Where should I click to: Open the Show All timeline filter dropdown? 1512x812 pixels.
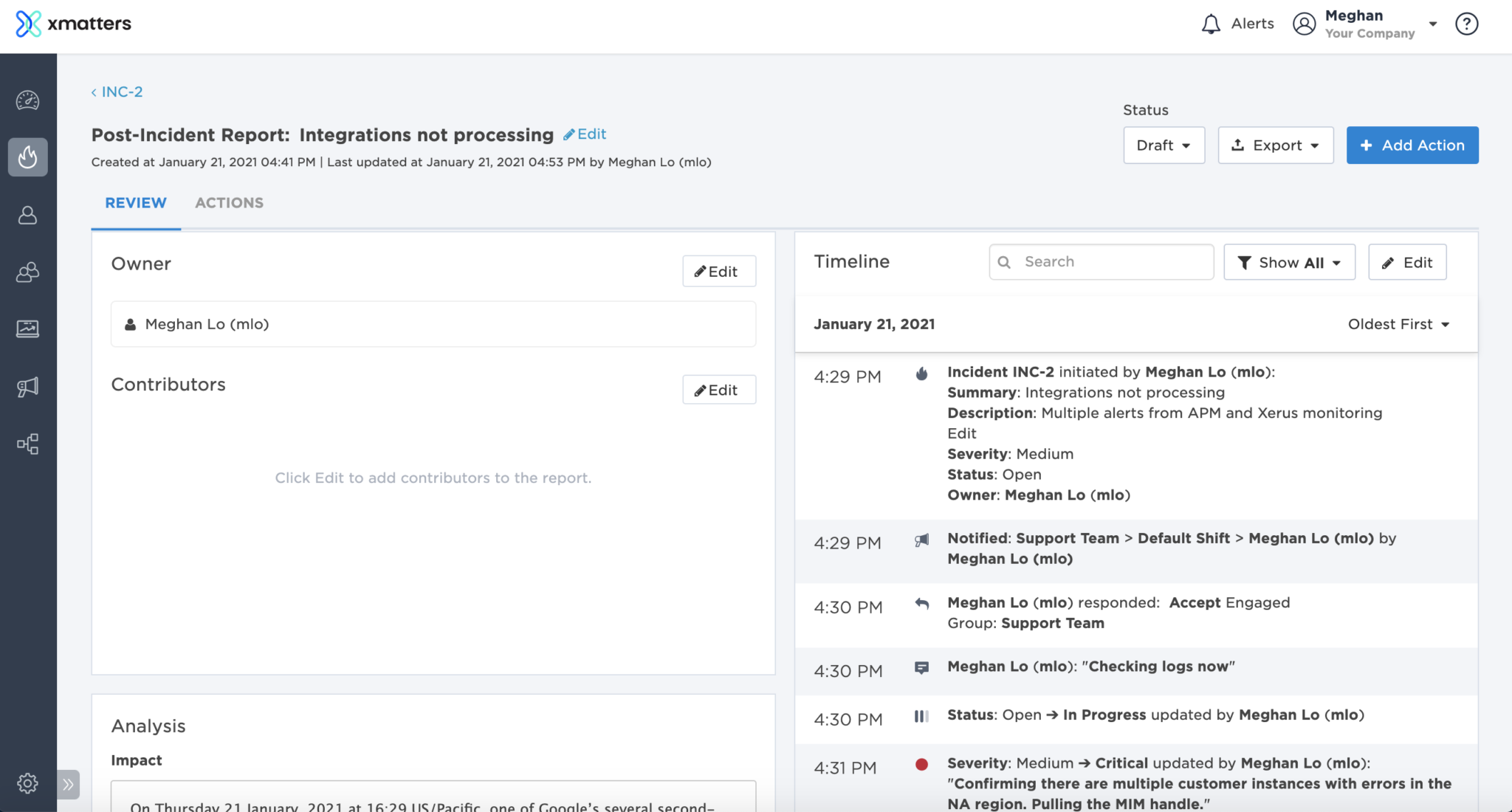[1288, 262]
